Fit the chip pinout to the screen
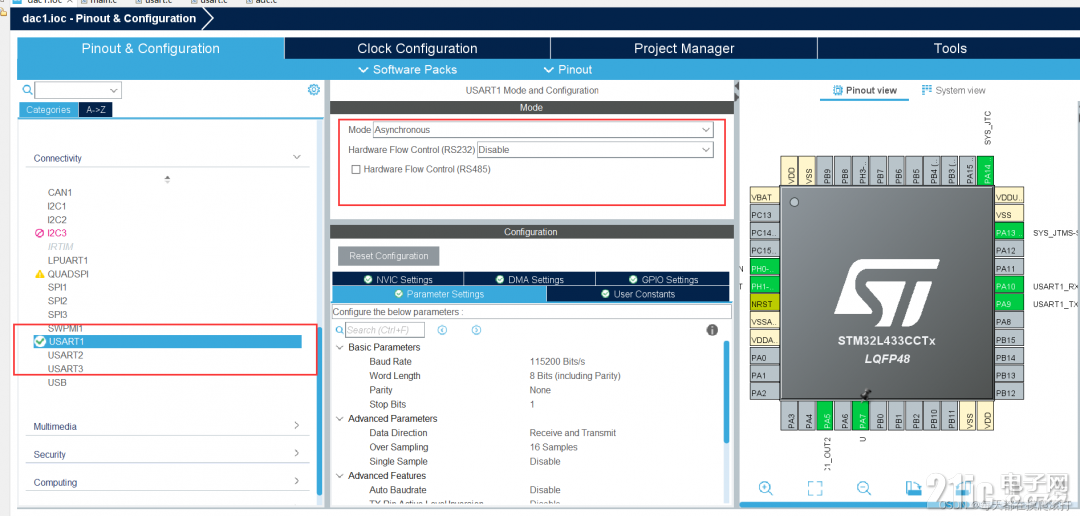Viewport: 1080px width, 516px height. pos(815,488)
